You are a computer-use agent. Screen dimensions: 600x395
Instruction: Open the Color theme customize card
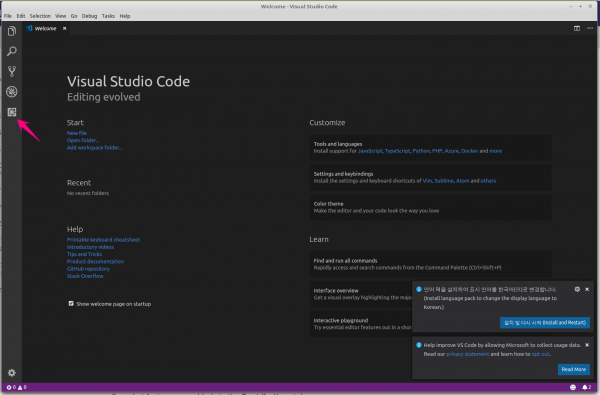click(430, 207)
